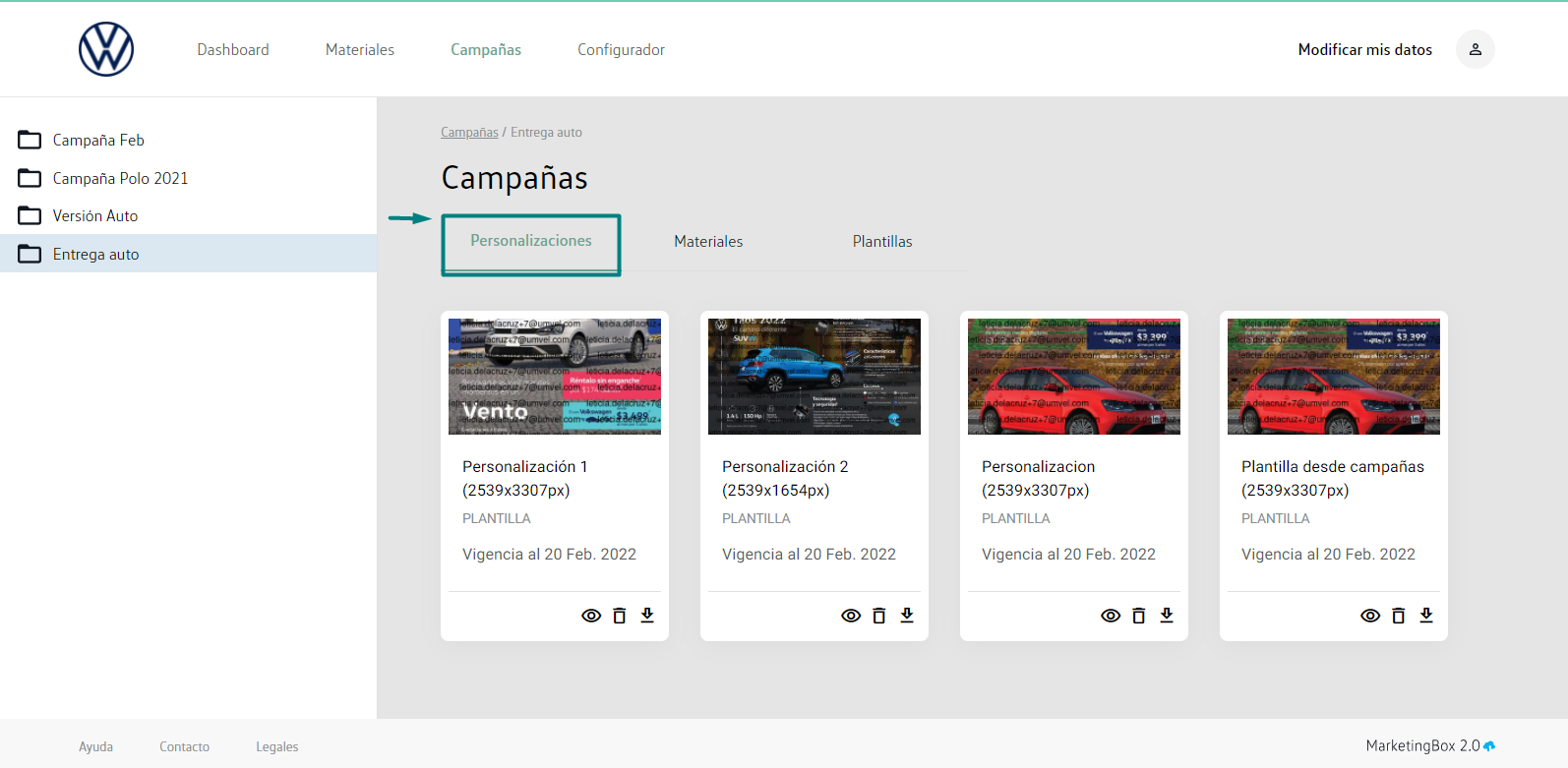
Task: Click the Campaña Feb folder icon
Action: click(30, 140)
